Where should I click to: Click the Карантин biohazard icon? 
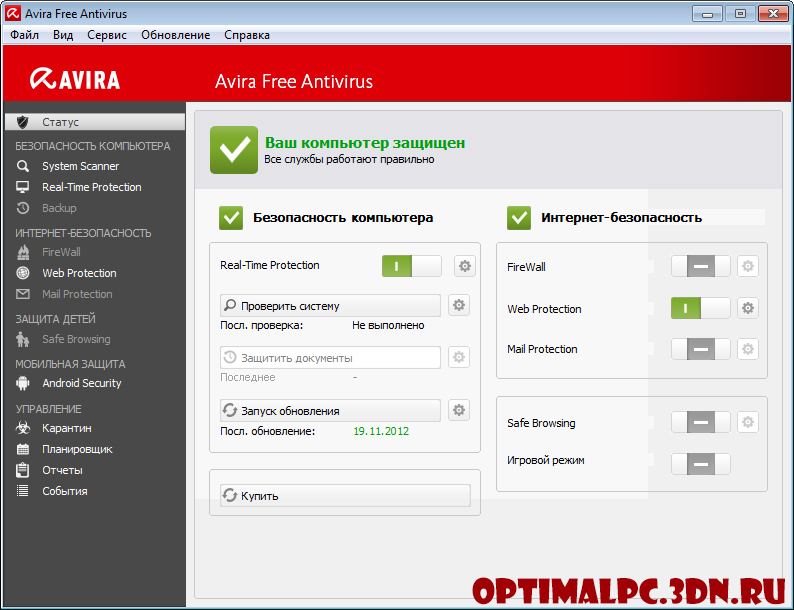coord(23,428)
